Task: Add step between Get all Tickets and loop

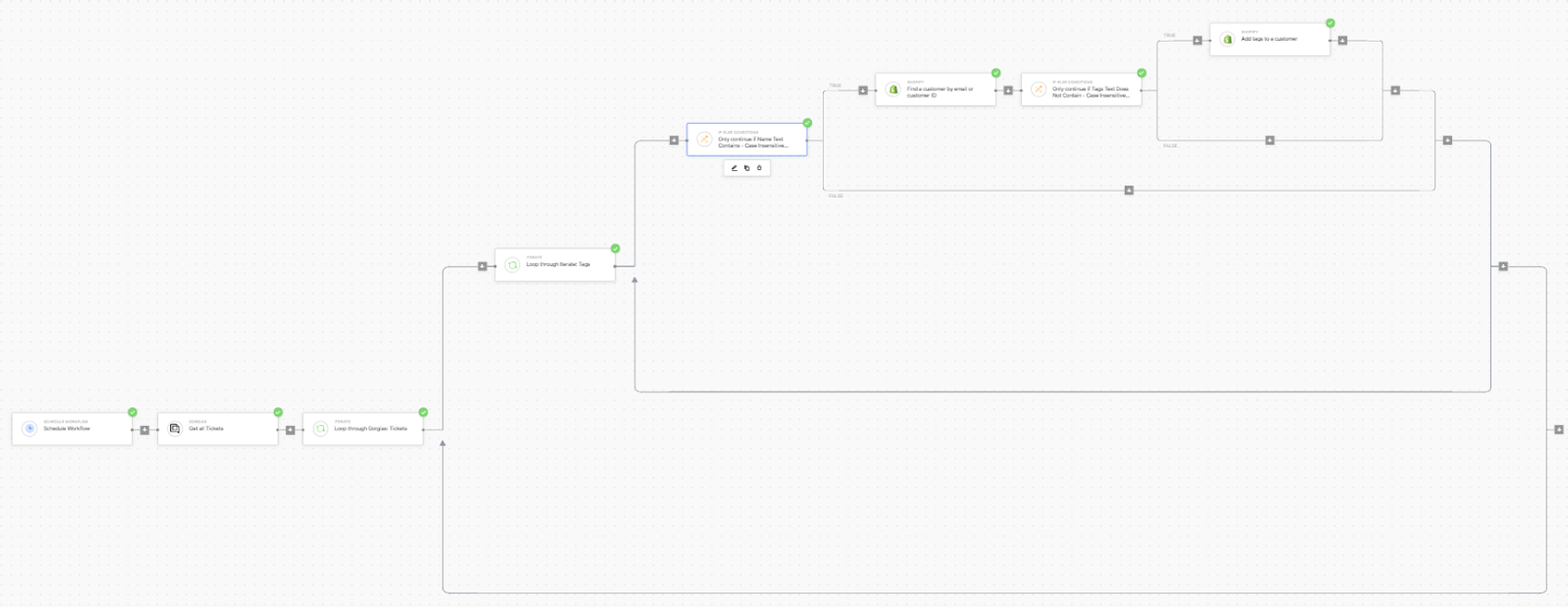Action: (x=290, y=430)
